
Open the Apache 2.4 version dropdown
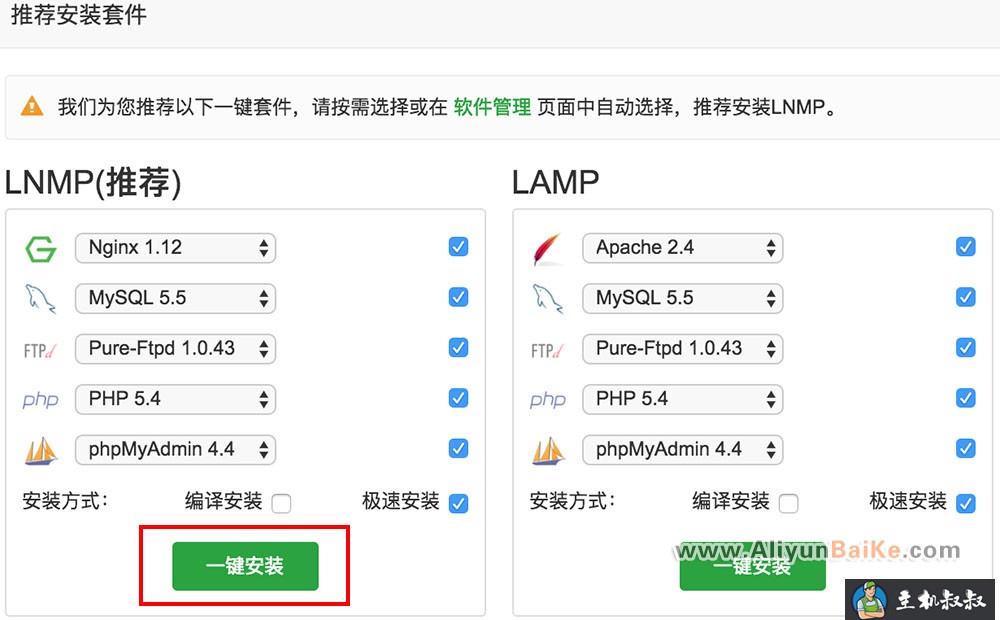(682, 247)
